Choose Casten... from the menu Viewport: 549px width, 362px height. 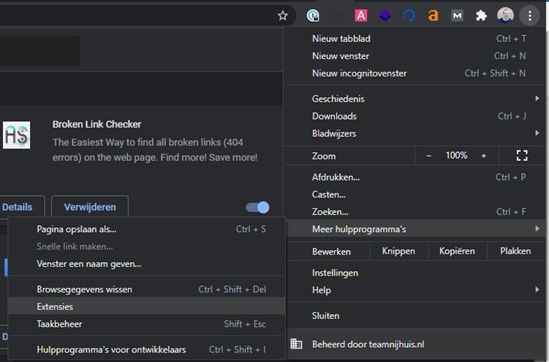tap(416, 194)
